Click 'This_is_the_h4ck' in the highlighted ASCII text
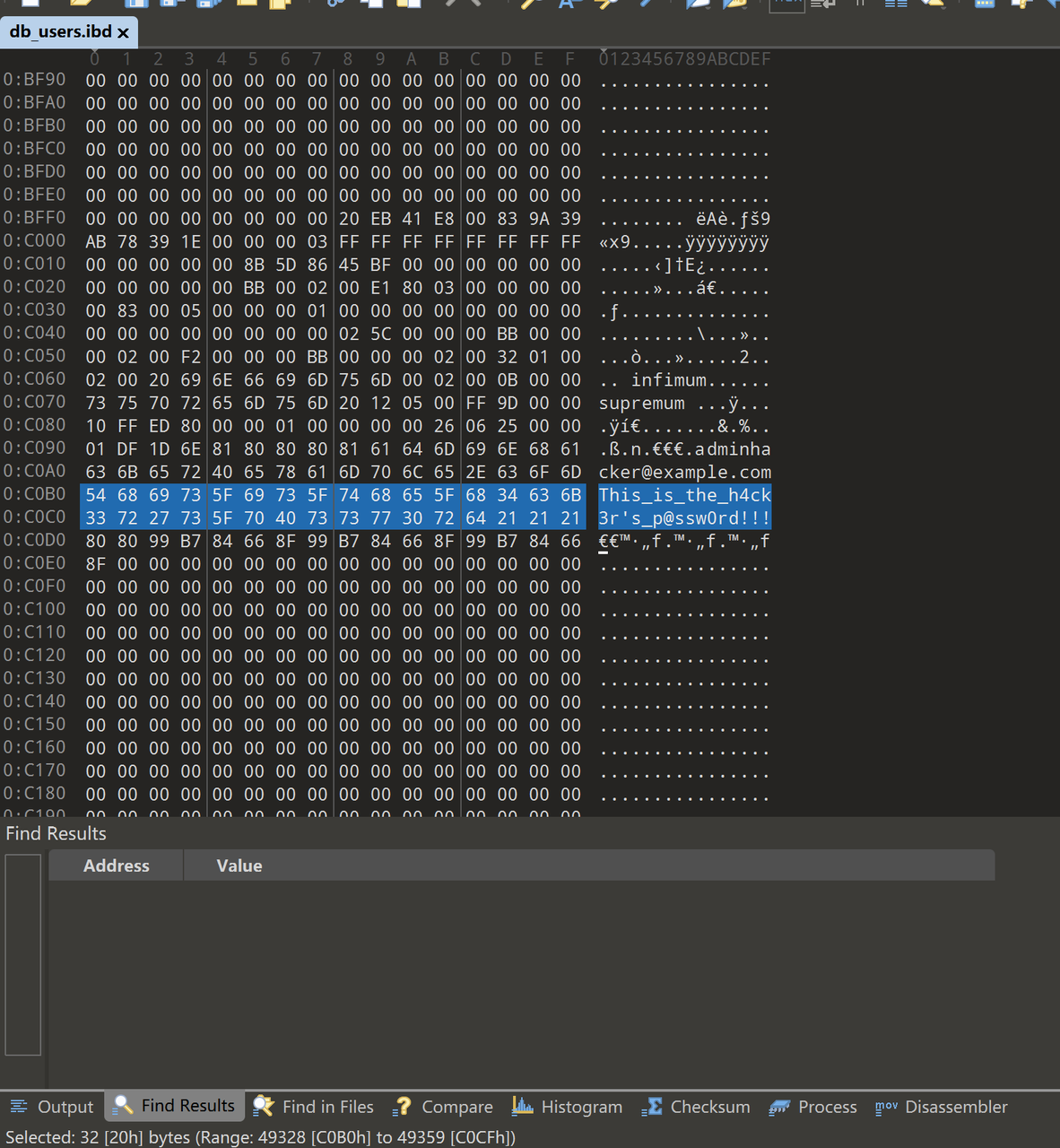Viewport: 1060px width, 1148px height. click(x=684, y=495)
